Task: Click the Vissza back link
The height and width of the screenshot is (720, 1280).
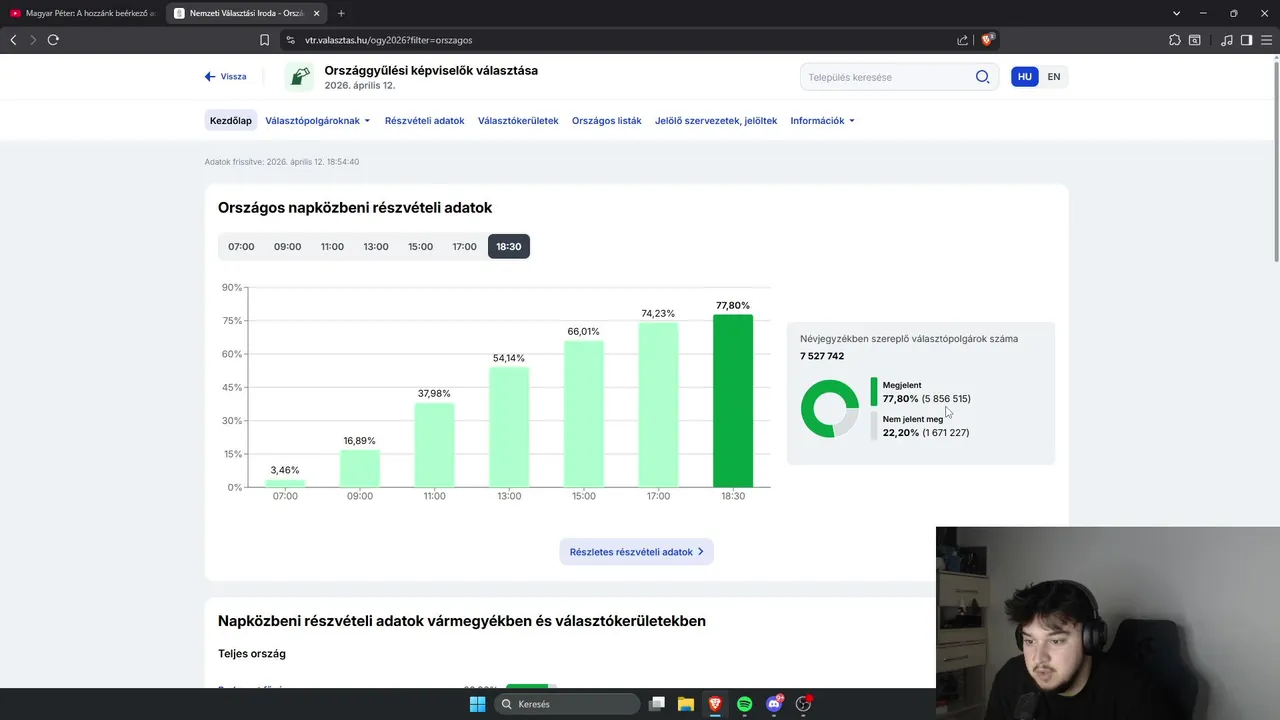Action: click(225, 77)
